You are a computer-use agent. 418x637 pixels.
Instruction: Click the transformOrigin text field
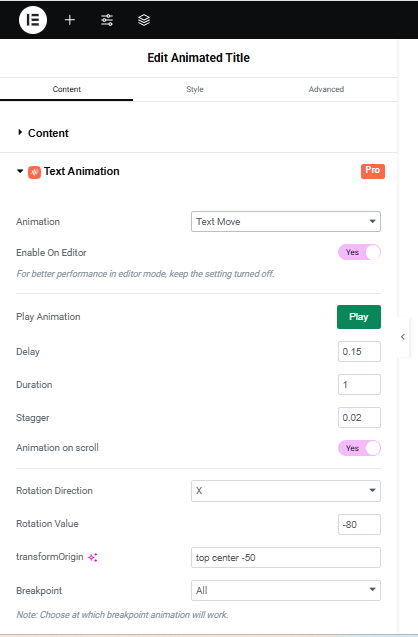[x=286, y=557]
